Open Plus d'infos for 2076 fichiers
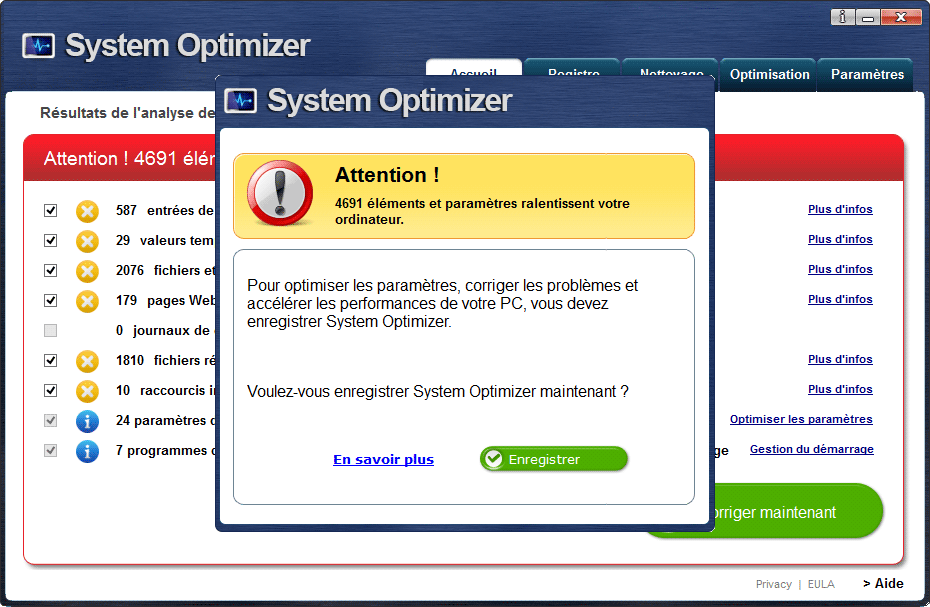The height and width of the screenshot is (607, 930). (x=840, y=269)
